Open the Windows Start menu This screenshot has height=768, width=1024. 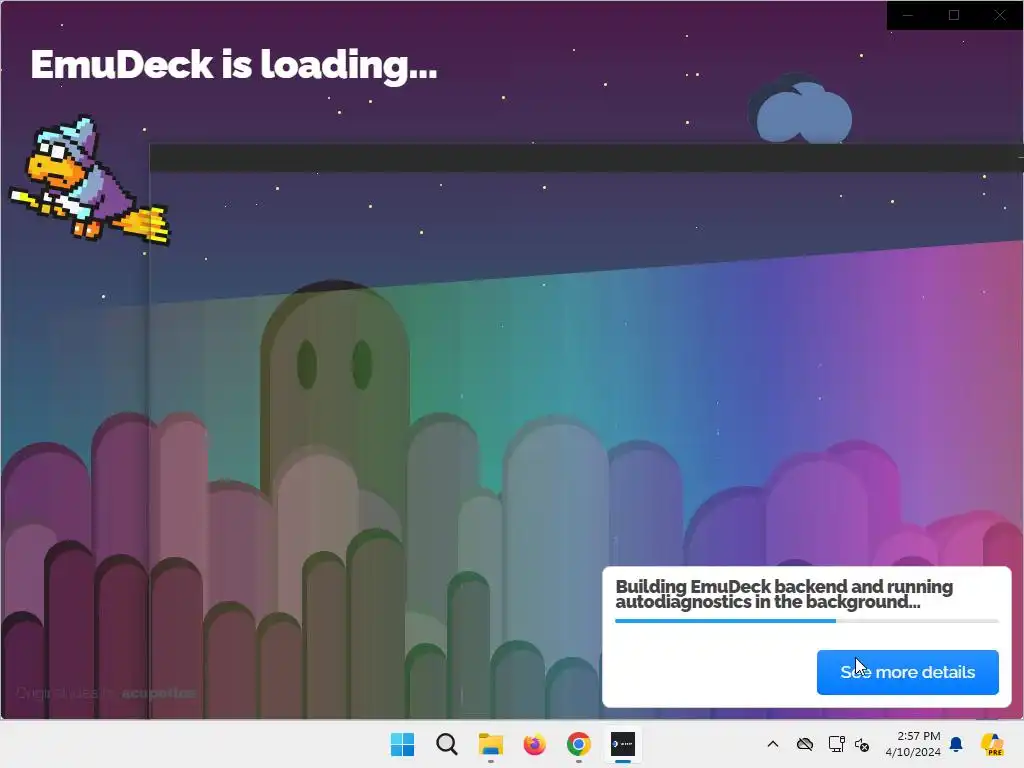402,744
